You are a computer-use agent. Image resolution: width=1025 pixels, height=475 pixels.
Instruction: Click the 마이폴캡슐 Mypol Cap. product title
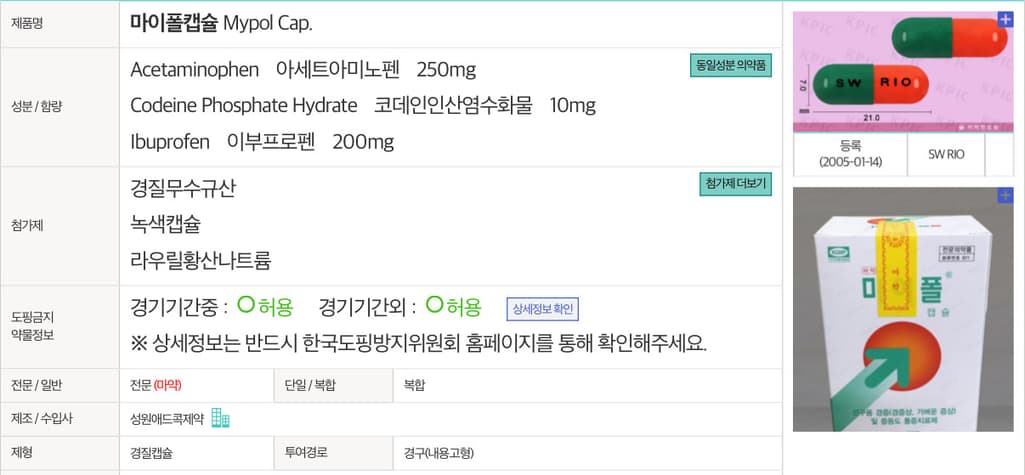pyautogui.click(x=228, y=23)
